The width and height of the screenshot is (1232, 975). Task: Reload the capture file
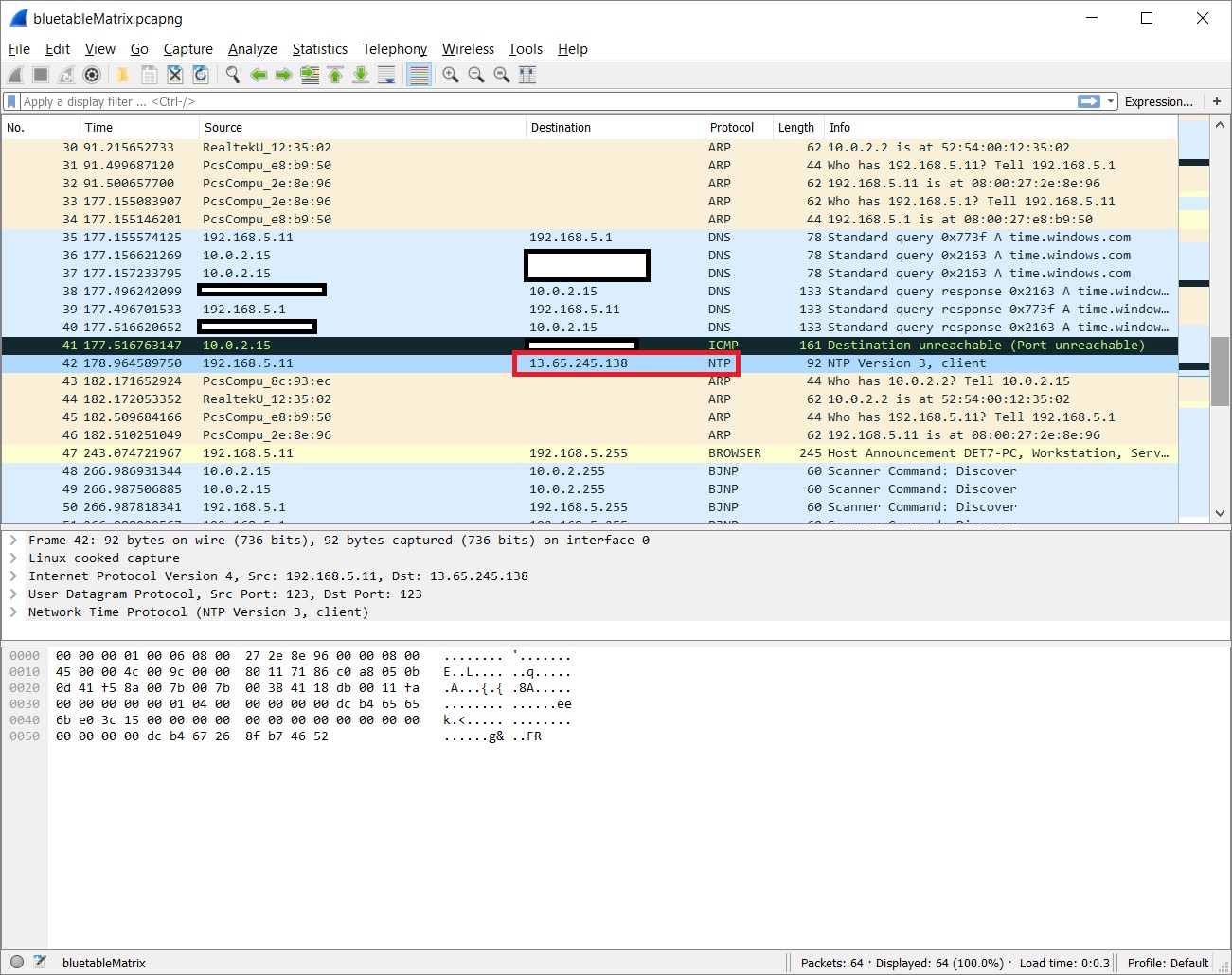(x=201, y=75)
